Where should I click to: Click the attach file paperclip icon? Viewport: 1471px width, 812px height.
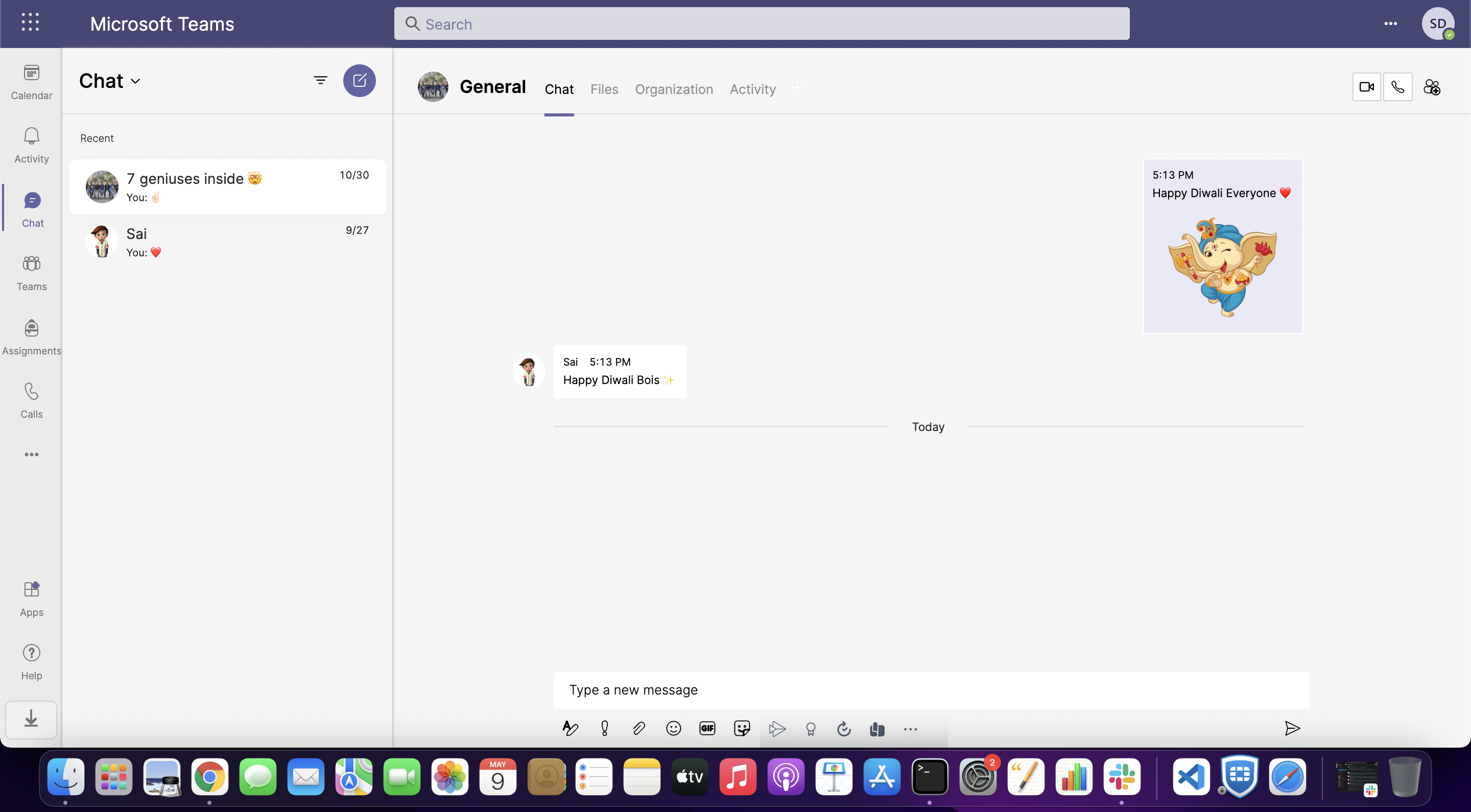[638, 728]
